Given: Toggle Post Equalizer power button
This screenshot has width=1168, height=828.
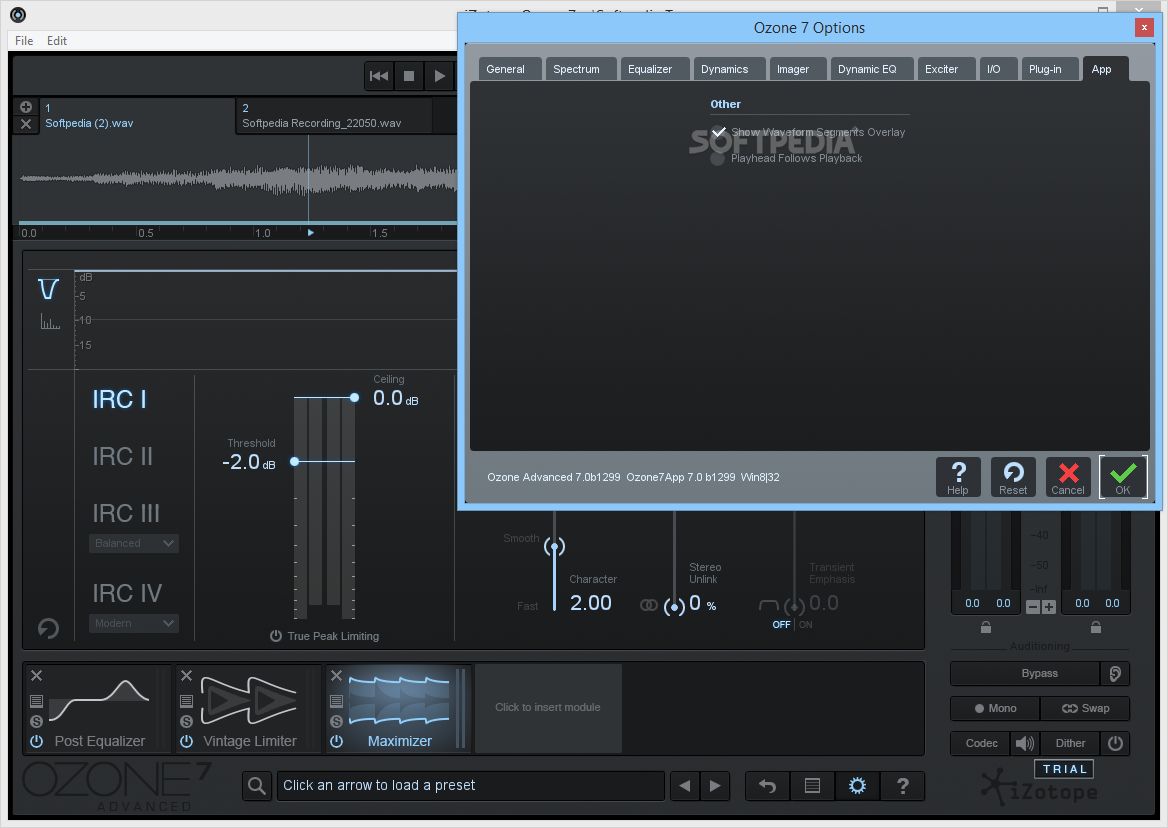Looking at the screenshot, I should pyautogui.click(x=36, y=742).
